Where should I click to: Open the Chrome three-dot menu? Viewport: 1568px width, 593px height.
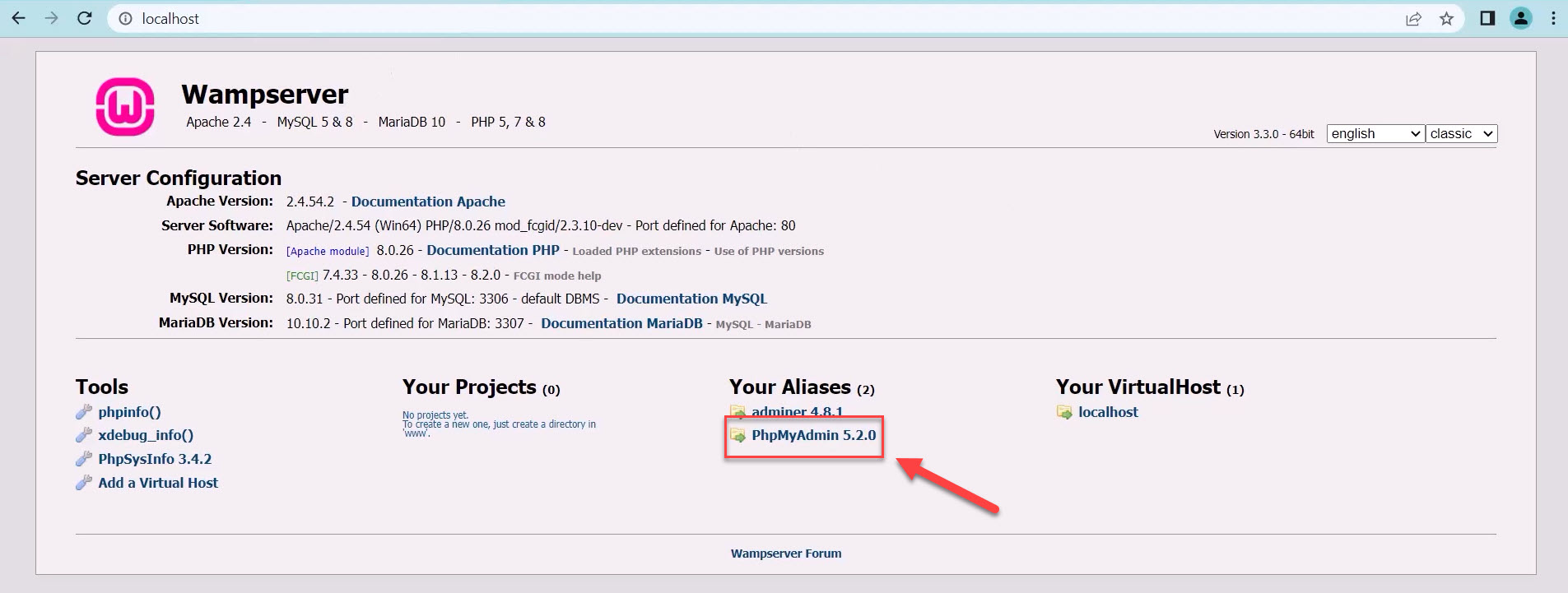[1553, 18]
